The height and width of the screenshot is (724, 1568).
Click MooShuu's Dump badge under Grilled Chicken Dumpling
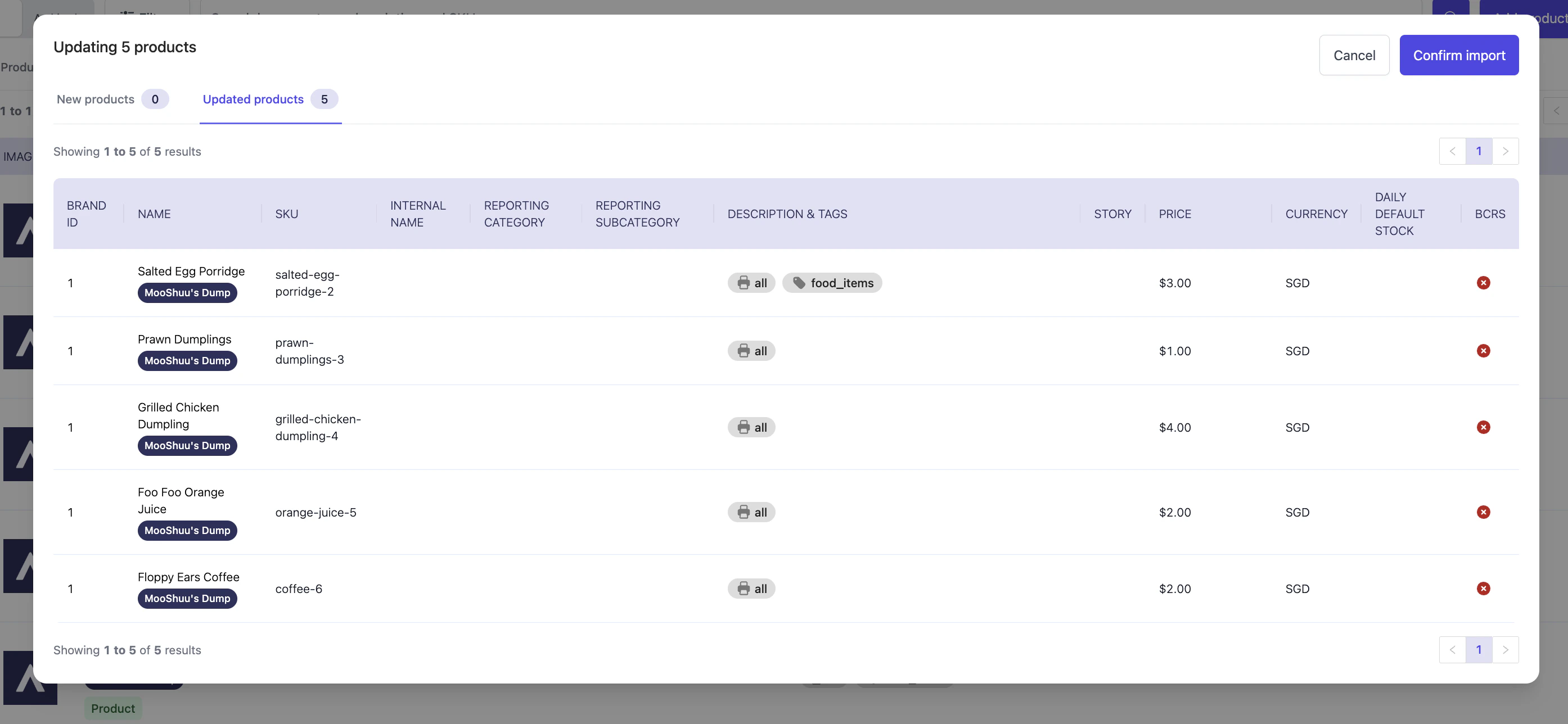coord(187,445)
